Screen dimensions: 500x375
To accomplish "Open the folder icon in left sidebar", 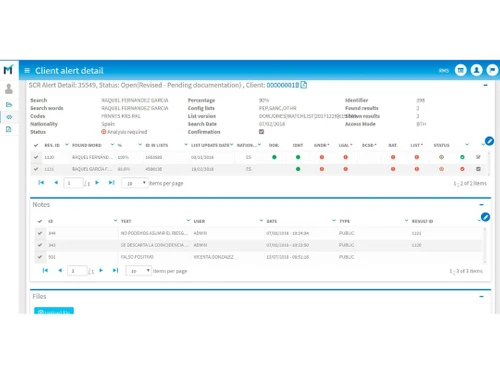I will 9,105.
